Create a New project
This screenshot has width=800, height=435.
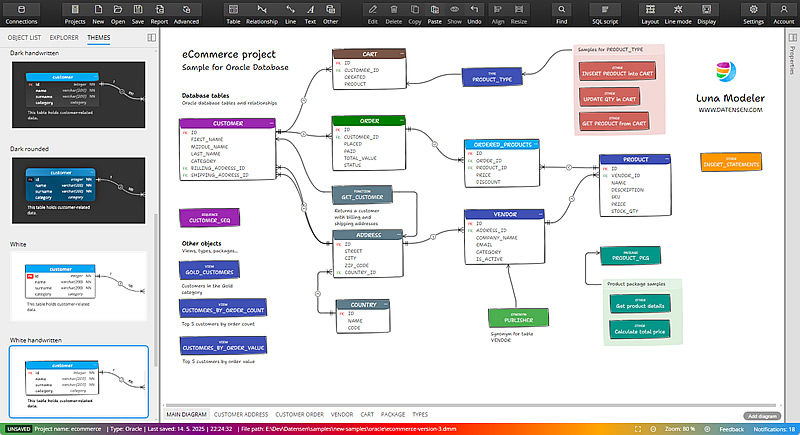click(98, 14)
